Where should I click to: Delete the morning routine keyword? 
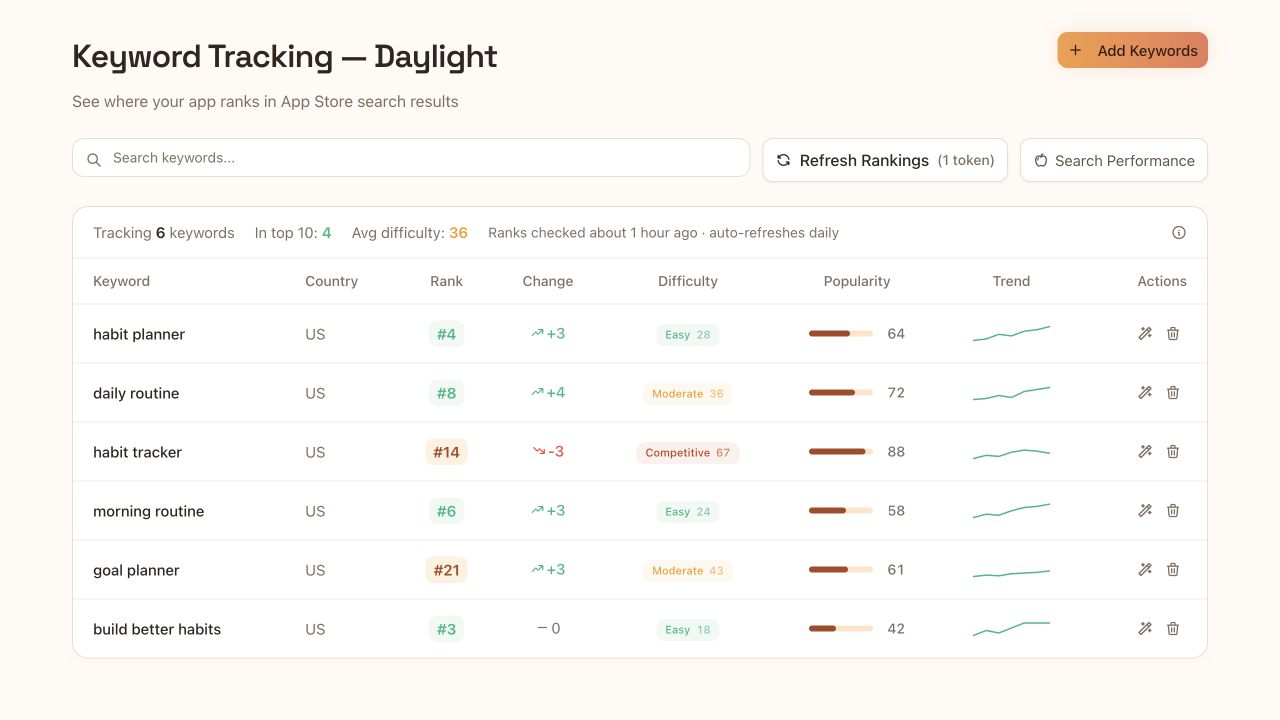[x=1173, y=511]
